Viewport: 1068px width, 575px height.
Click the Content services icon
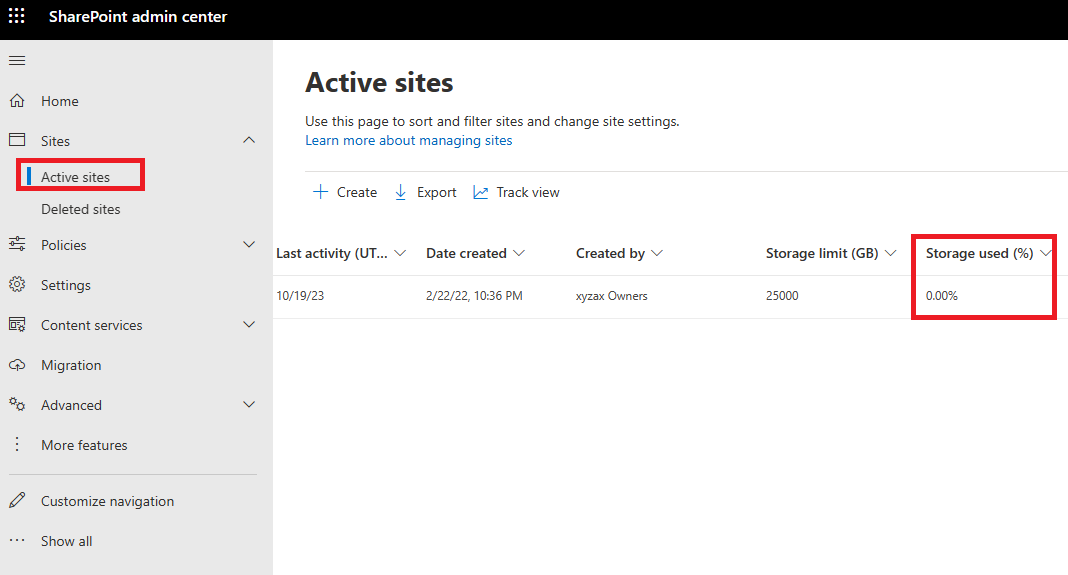(x=17, y=324)
